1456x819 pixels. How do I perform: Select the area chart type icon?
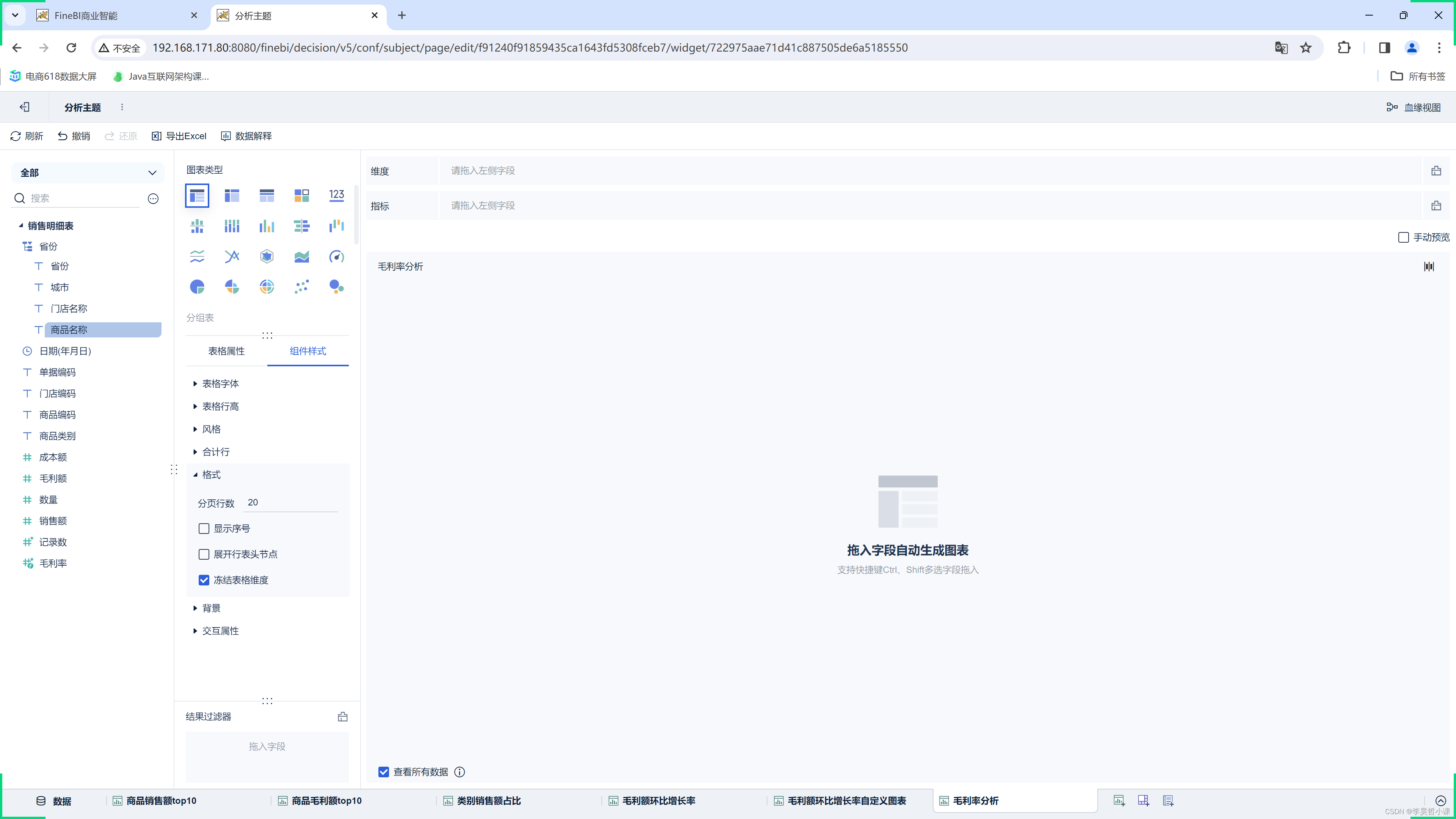coord(301,257)
